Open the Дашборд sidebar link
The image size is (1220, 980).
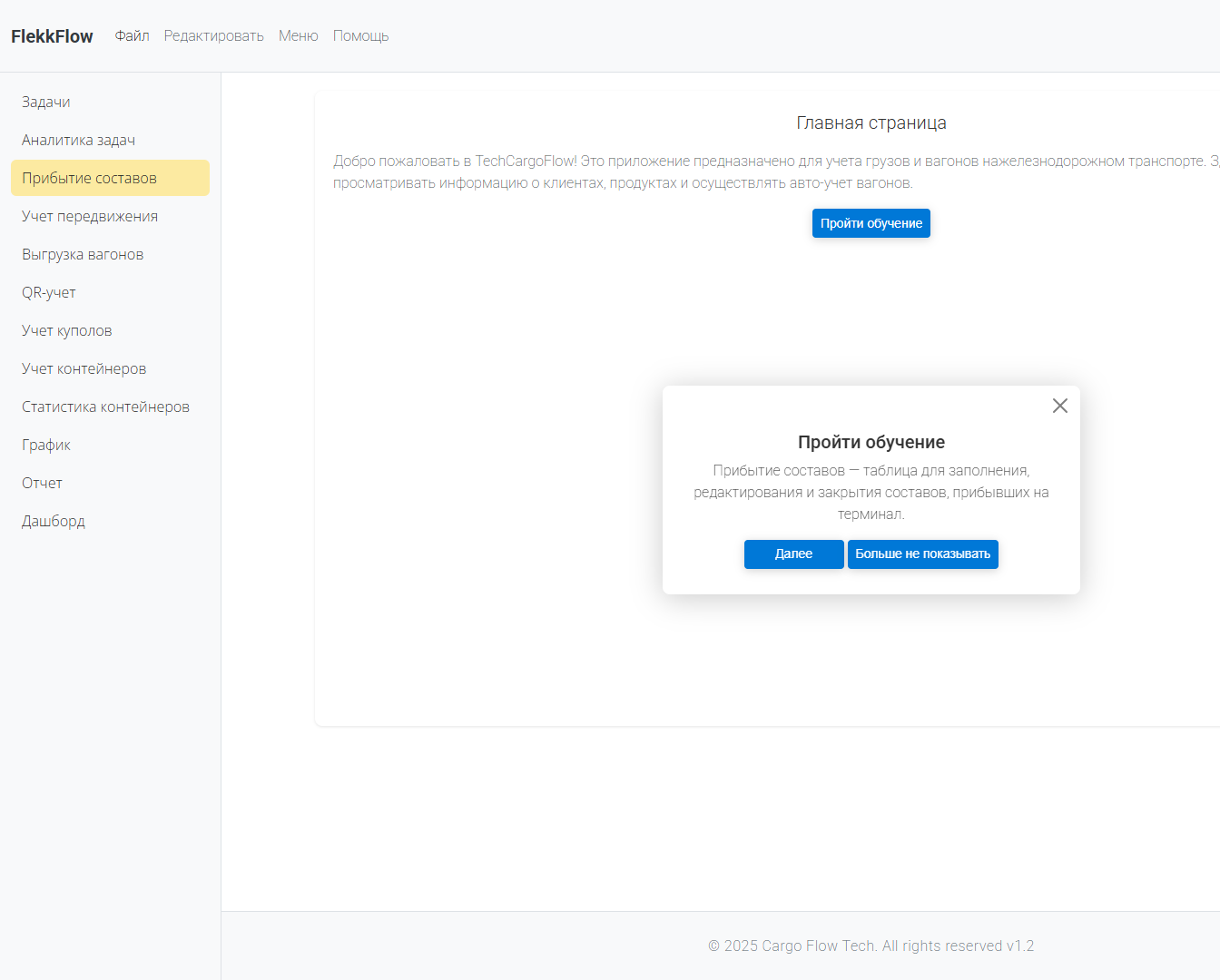[54, 522]
